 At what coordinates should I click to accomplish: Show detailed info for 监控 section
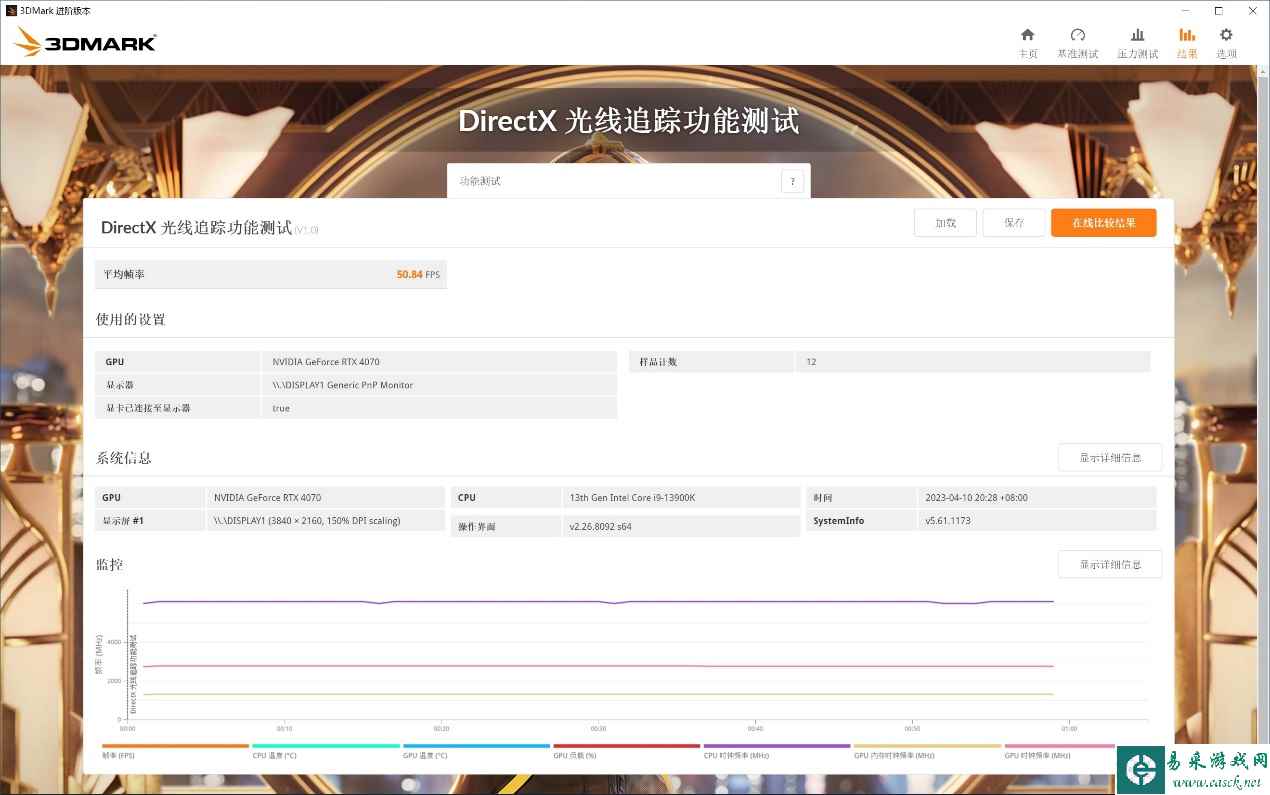pyautogui.click(x=1110, y=564)
